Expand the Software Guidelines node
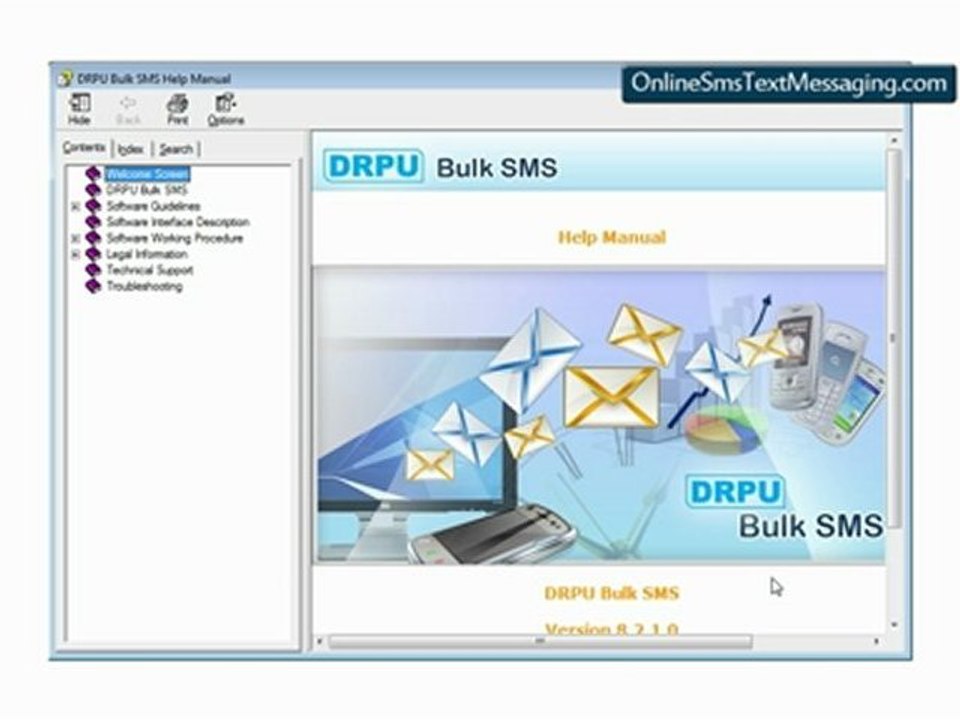Image resolution: width=960 pixels, height=720 pixels. point(75,206)
